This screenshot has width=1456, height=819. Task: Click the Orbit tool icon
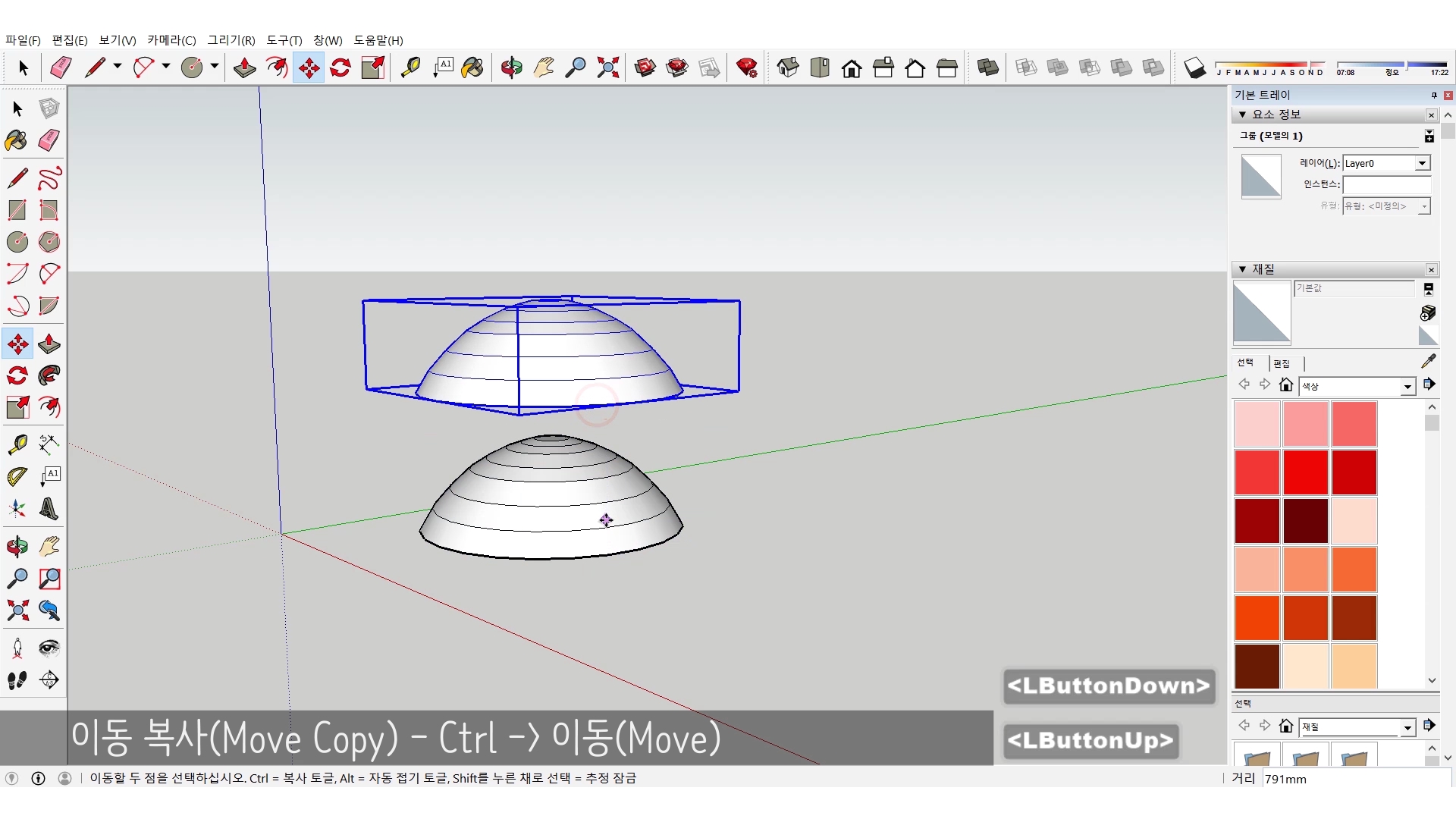coord(511,67)
